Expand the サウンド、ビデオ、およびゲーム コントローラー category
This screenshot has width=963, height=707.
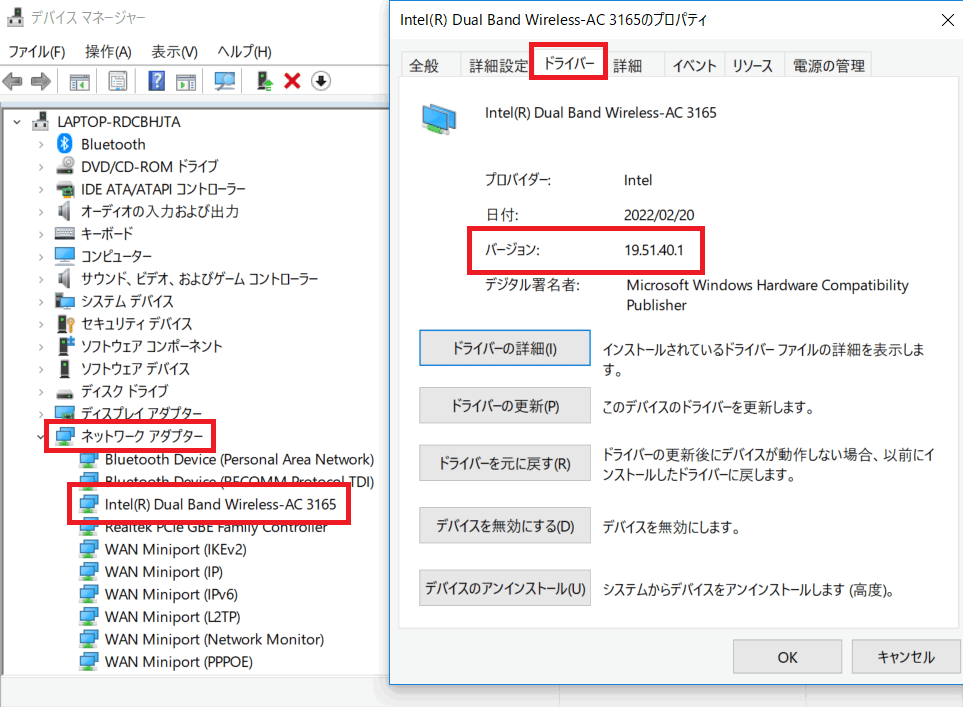[41, 279]
